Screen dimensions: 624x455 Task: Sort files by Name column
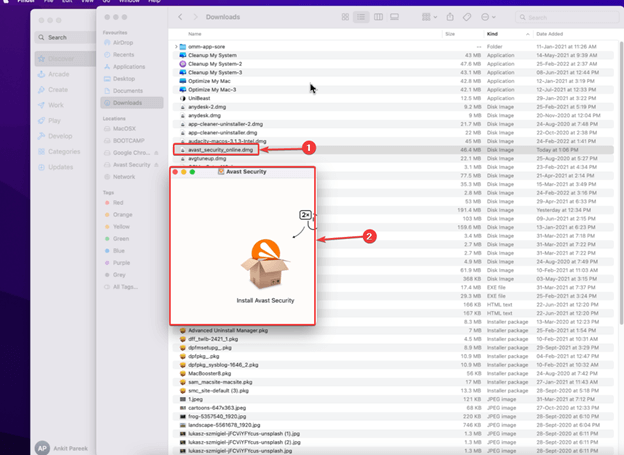(x=195, y=34)
